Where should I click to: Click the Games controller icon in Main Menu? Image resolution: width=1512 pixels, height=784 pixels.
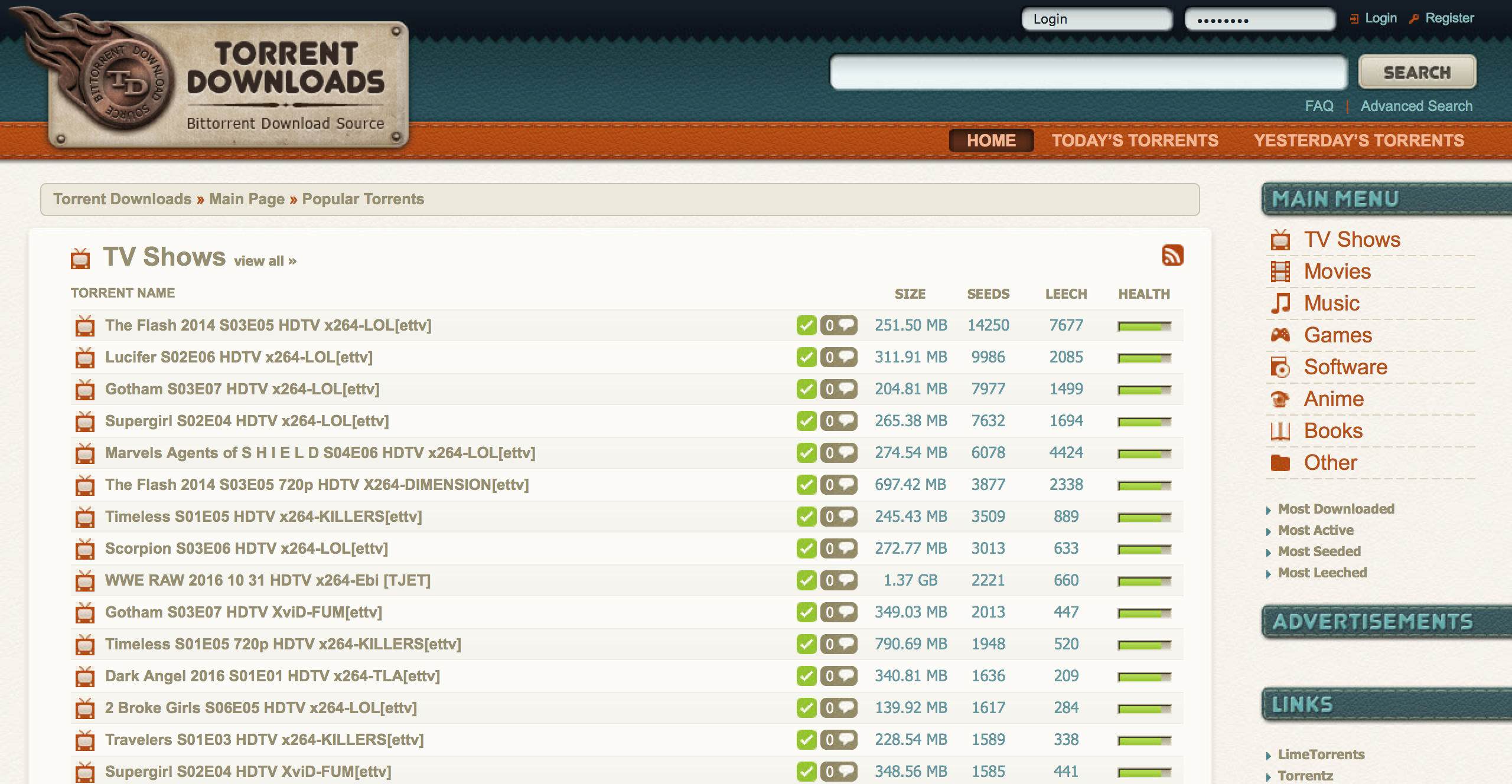1280,335
